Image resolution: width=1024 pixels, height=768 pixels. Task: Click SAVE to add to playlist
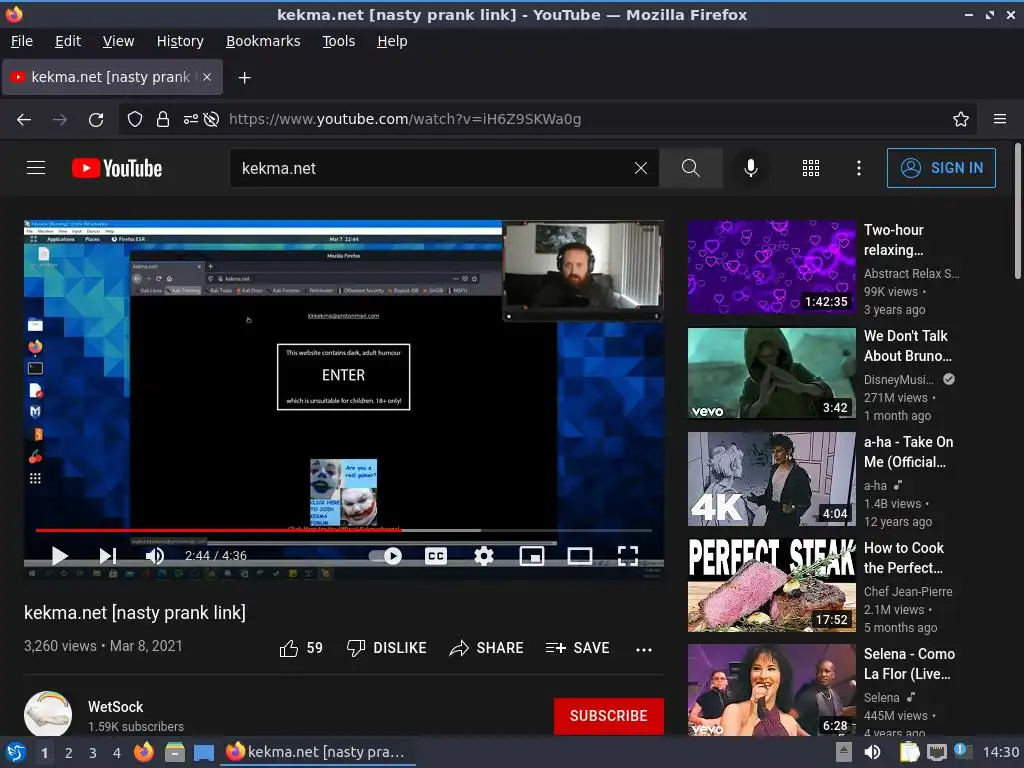tap(577, 648)
